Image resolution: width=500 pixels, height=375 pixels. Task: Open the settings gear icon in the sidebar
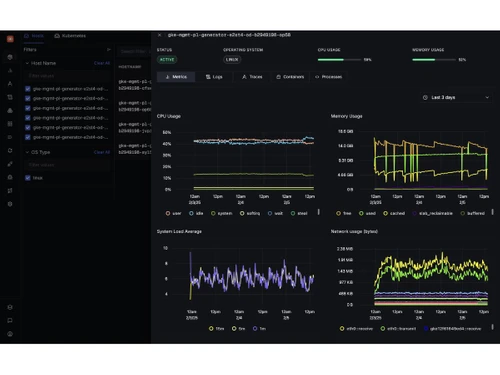tap(10, 204)
